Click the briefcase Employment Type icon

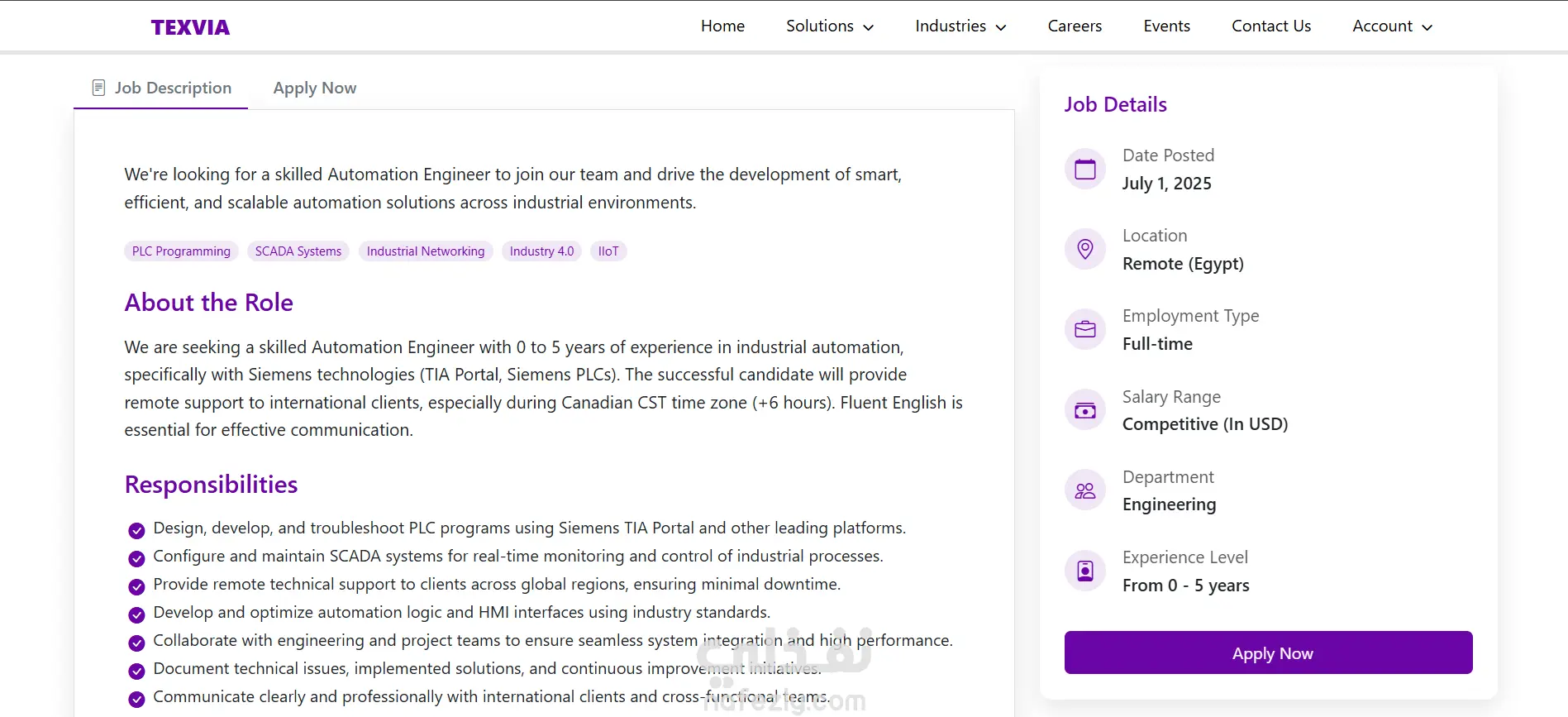(1084, 329)
